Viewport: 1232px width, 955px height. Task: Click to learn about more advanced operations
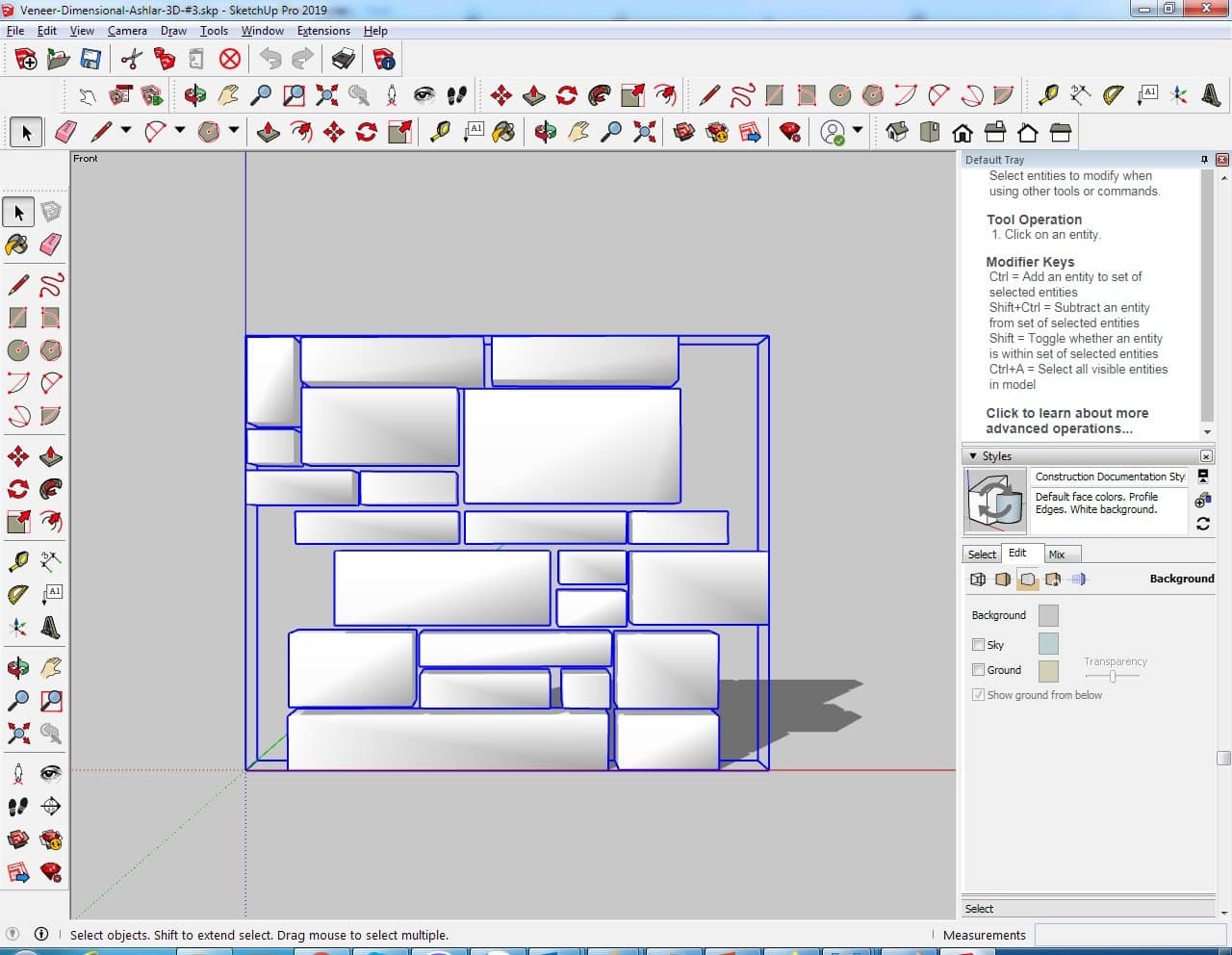1066,421
